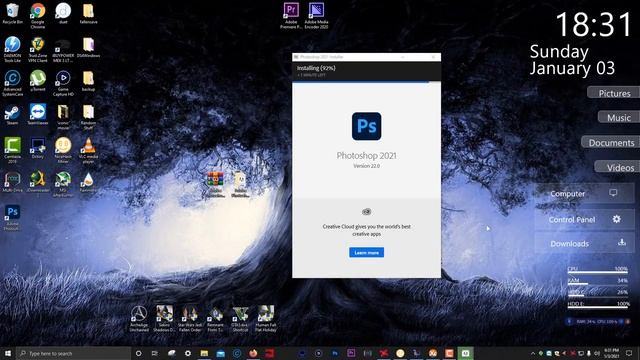
Task: Click the Sunday January 03 date widget
Action: click(572, 60)
